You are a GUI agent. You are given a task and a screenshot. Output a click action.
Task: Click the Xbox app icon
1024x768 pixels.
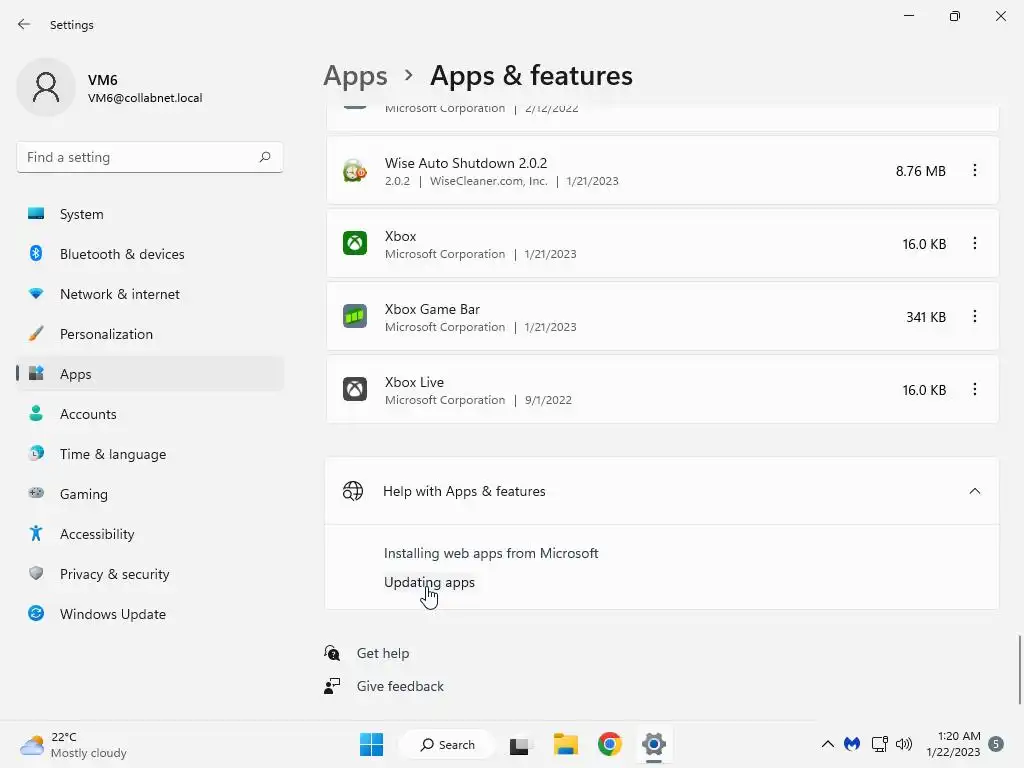coord(355,243)
